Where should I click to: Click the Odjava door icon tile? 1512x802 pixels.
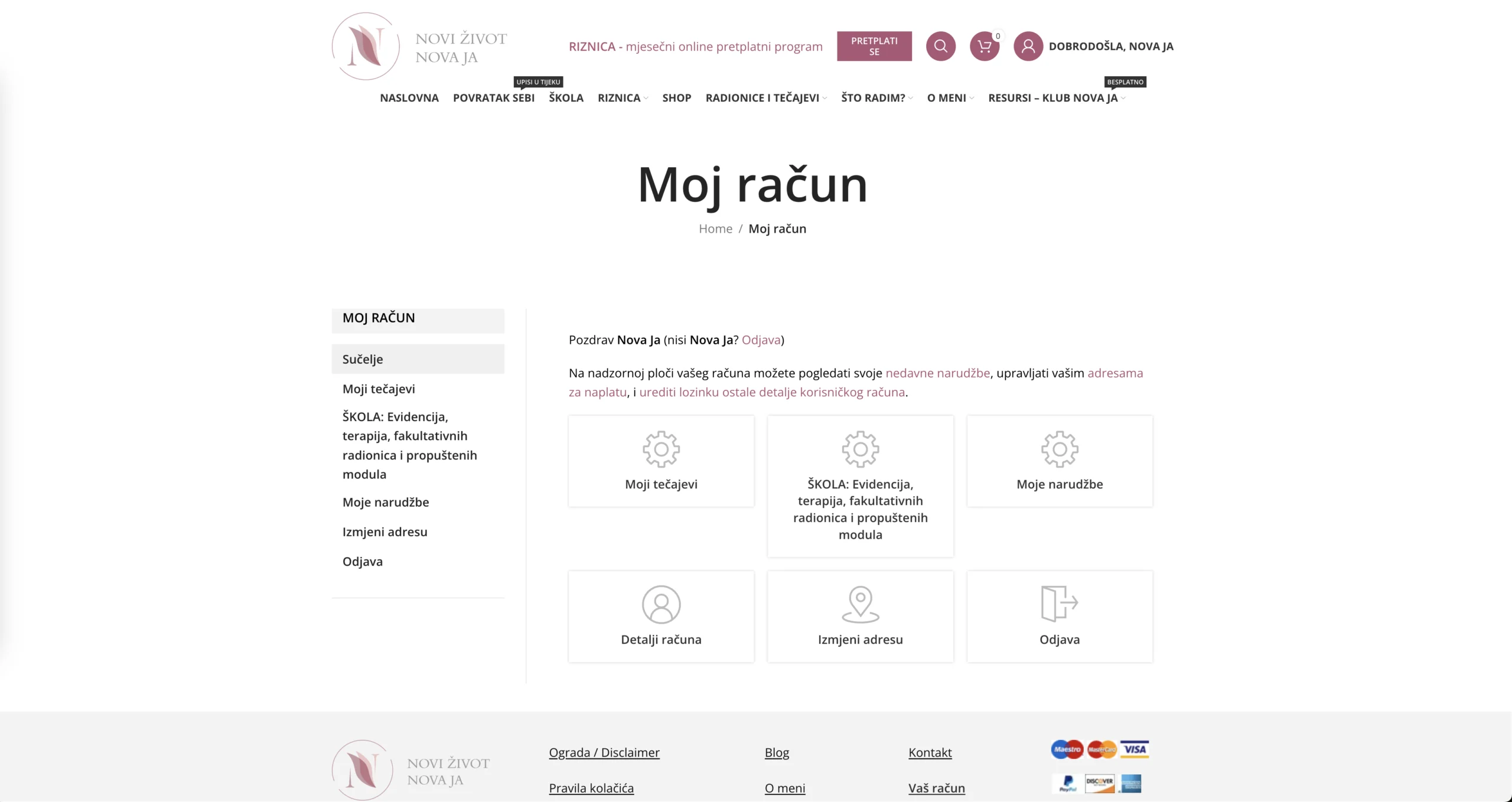click(x=1059, y=616)
